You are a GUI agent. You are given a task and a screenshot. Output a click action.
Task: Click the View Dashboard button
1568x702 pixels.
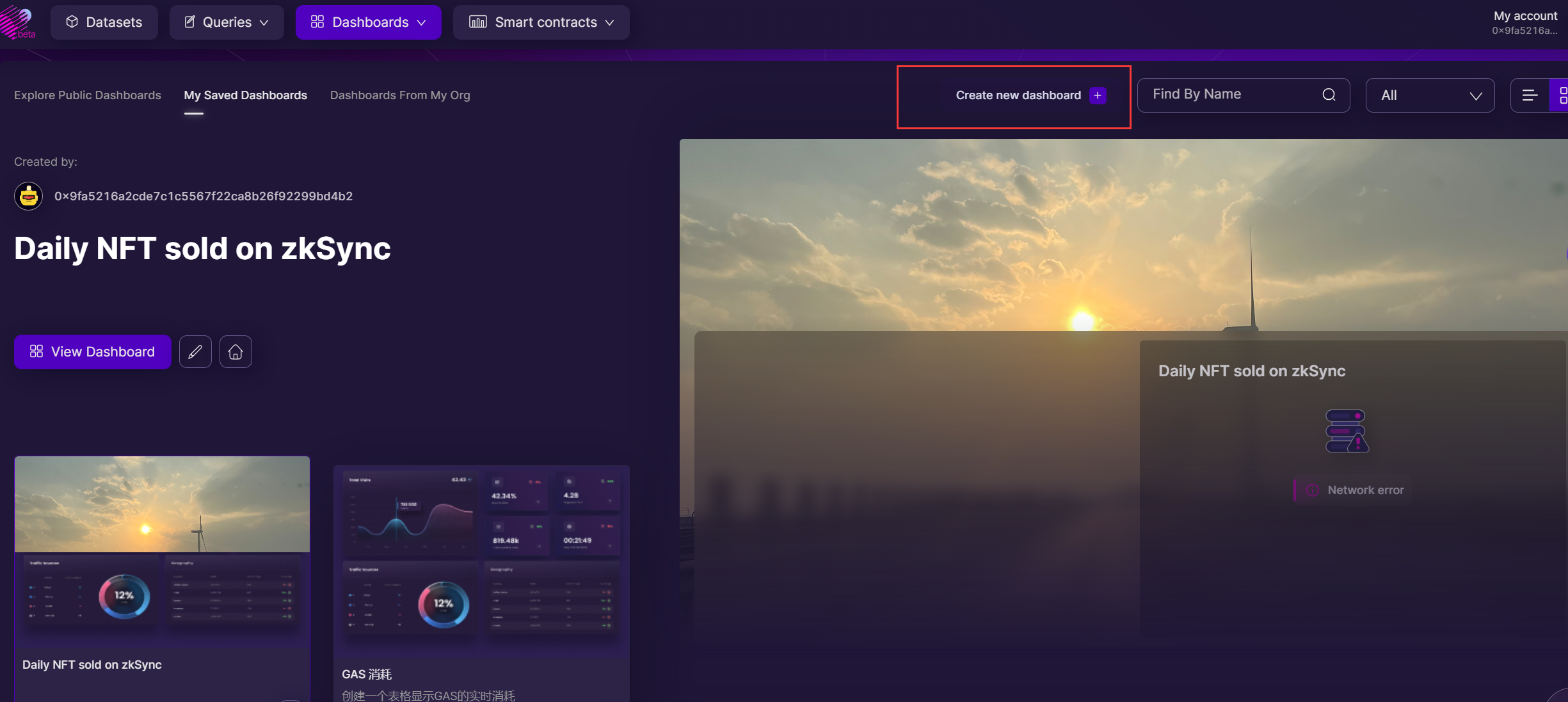[x=93, y=352]
